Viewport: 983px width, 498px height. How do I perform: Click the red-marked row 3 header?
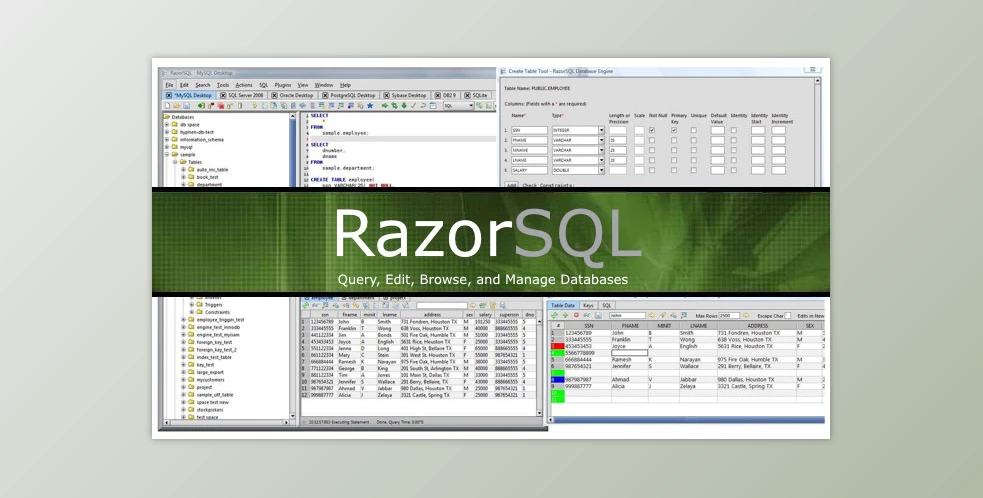coord(557,346)
